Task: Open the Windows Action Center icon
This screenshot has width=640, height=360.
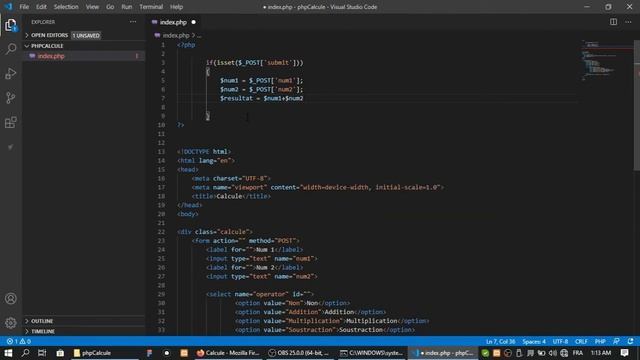Action: (624, 353)
